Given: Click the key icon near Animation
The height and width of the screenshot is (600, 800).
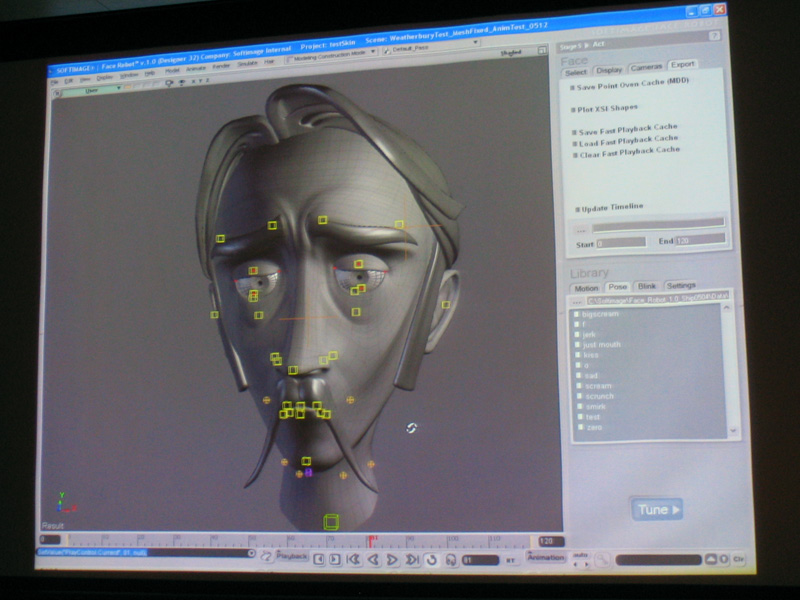Looking at the screenshot, I should point(603,560).
